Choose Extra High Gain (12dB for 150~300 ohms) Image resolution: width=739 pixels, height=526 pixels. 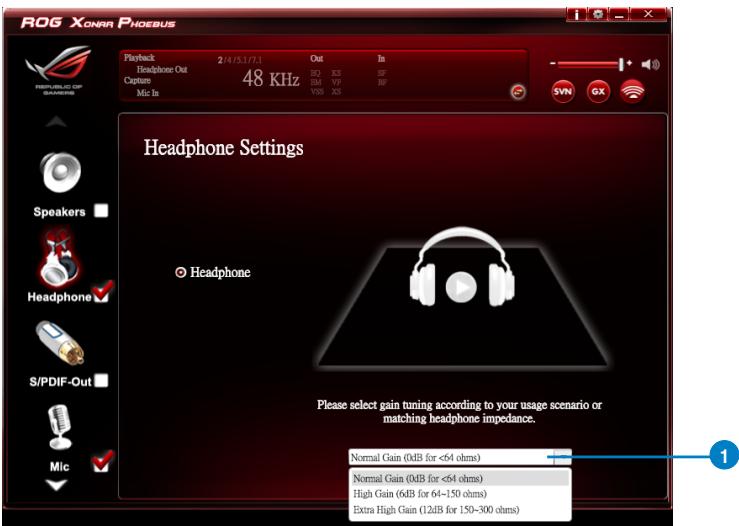pos(460,510)
